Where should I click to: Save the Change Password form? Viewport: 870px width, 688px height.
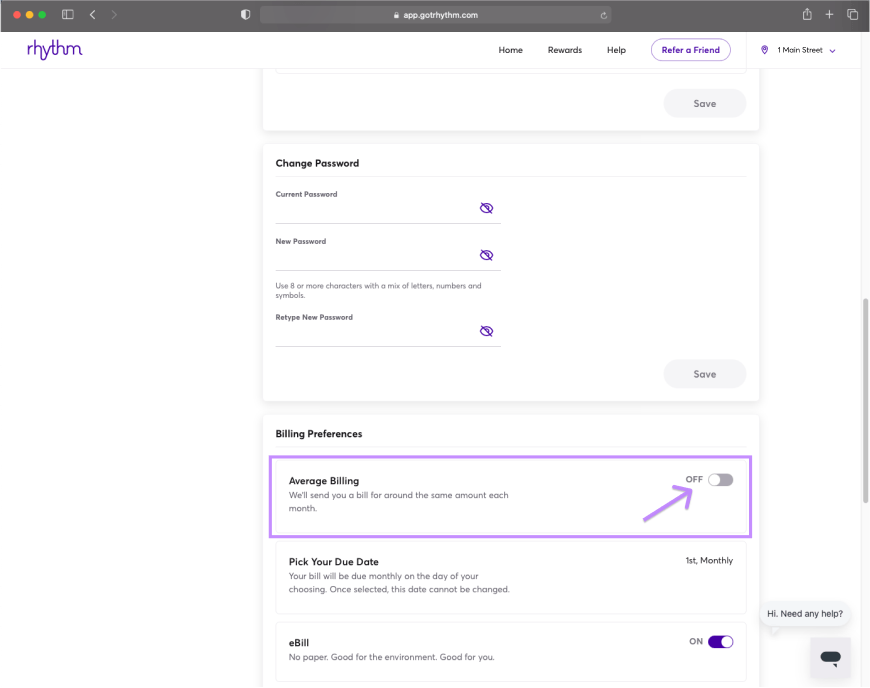(x=704, y=374)
